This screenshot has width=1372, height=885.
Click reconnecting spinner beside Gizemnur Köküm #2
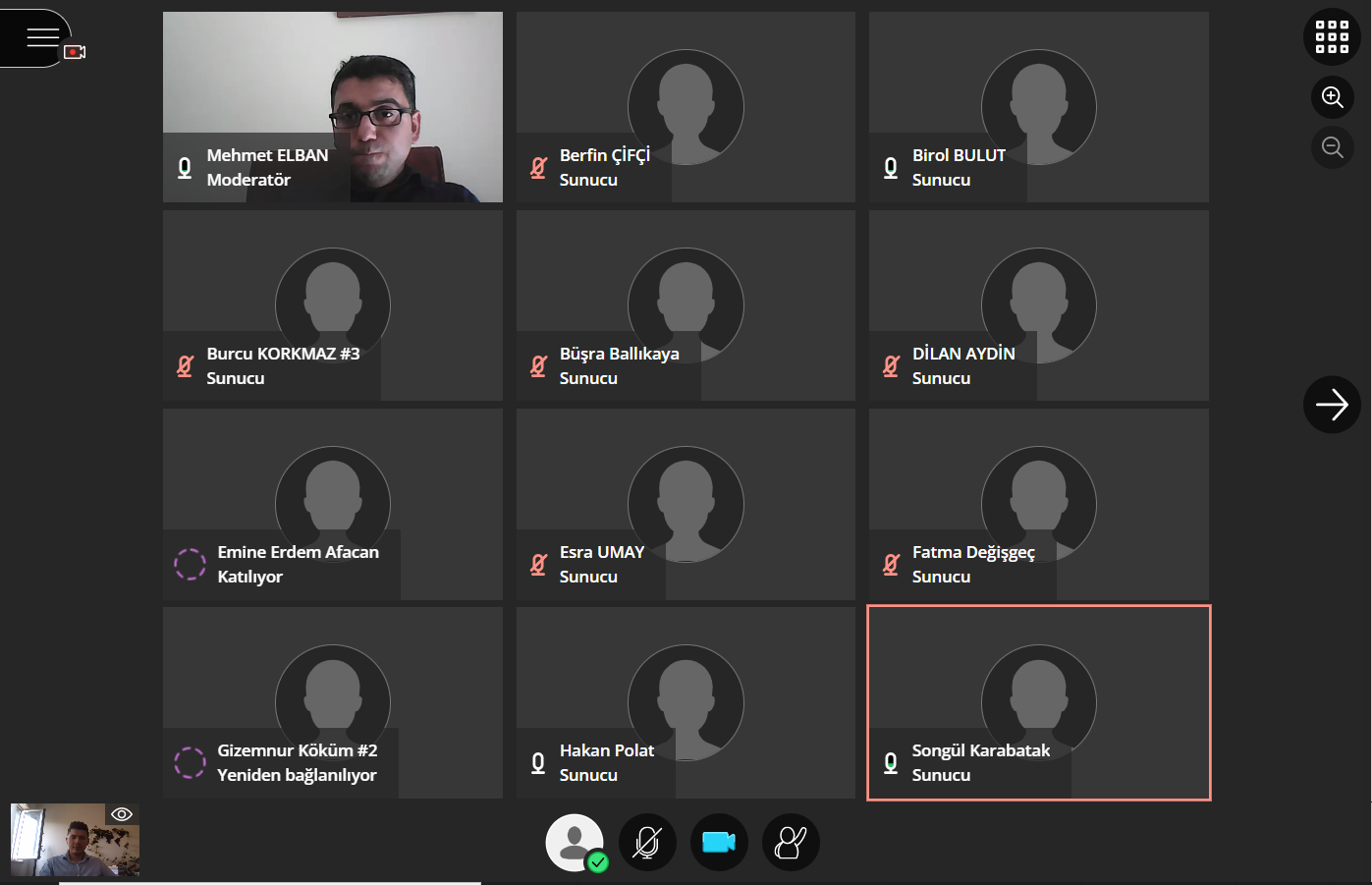(190, 762)
